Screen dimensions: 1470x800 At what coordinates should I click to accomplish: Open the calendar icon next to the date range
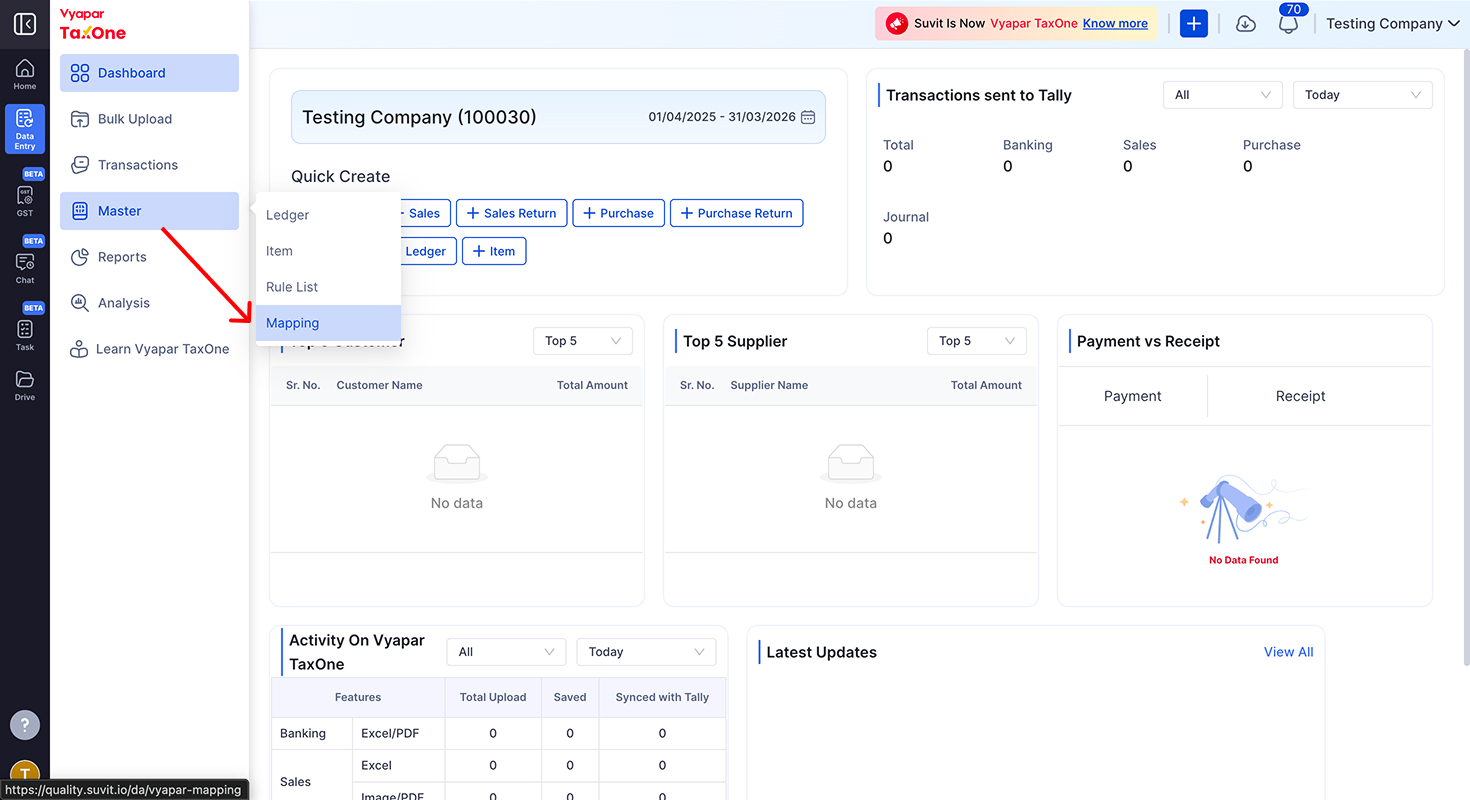click(x=808, y=117)
